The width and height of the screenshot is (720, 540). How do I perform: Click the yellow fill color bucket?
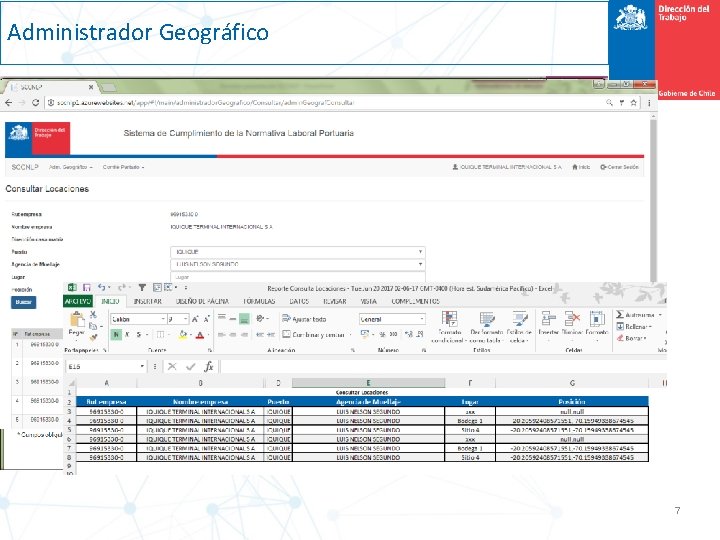183,335
